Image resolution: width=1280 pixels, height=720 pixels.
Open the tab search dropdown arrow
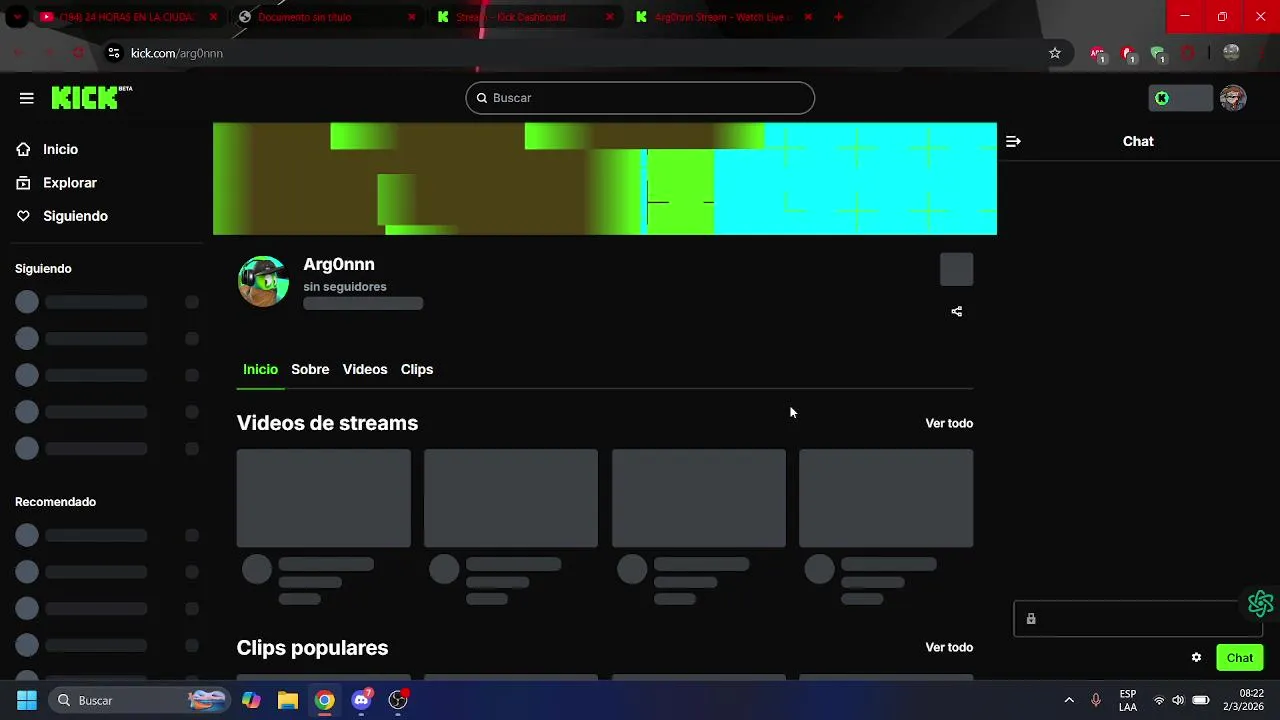(16, 17)
